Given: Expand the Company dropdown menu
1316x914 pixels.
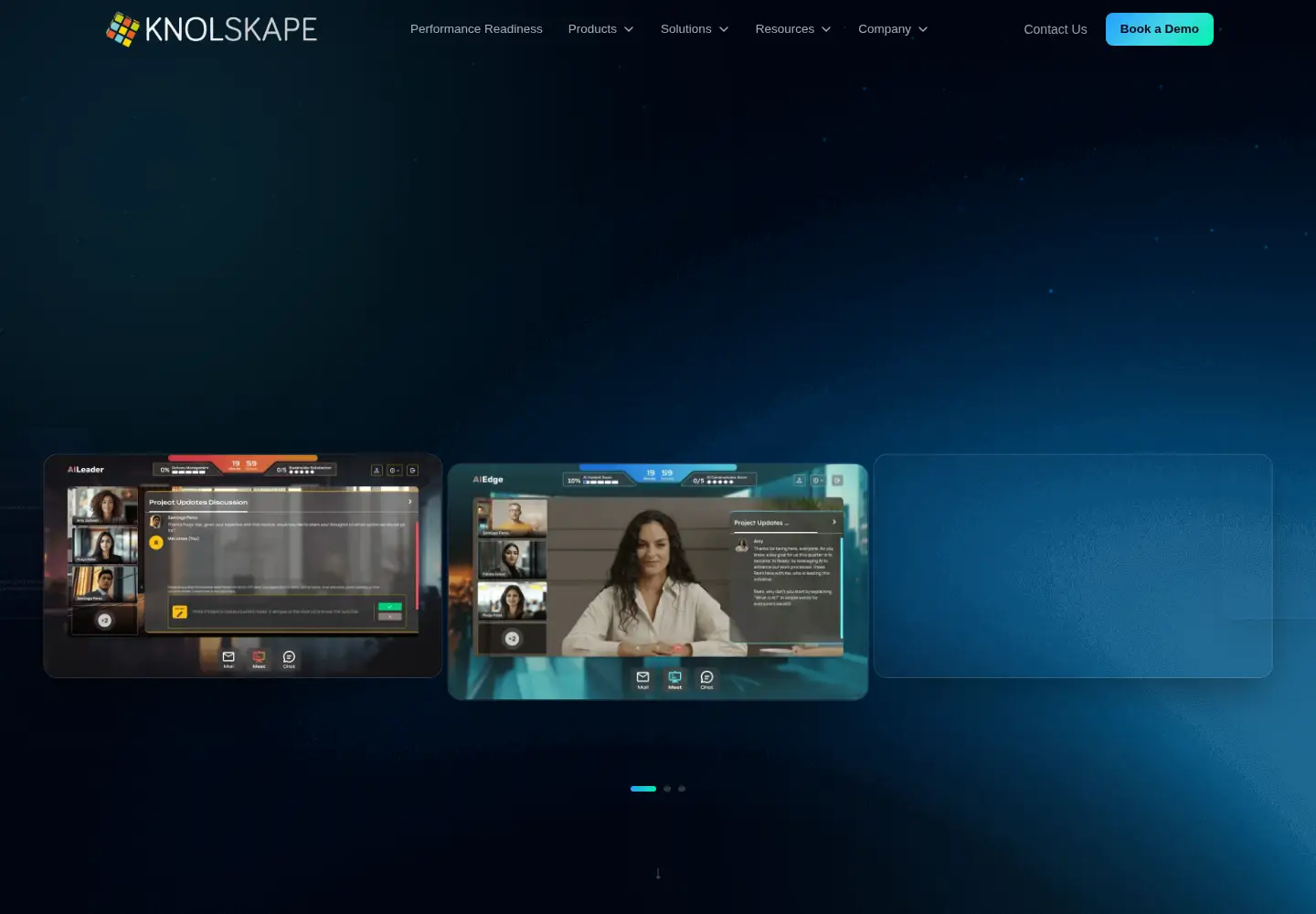Looking at the screenshot, I should 893,29.
